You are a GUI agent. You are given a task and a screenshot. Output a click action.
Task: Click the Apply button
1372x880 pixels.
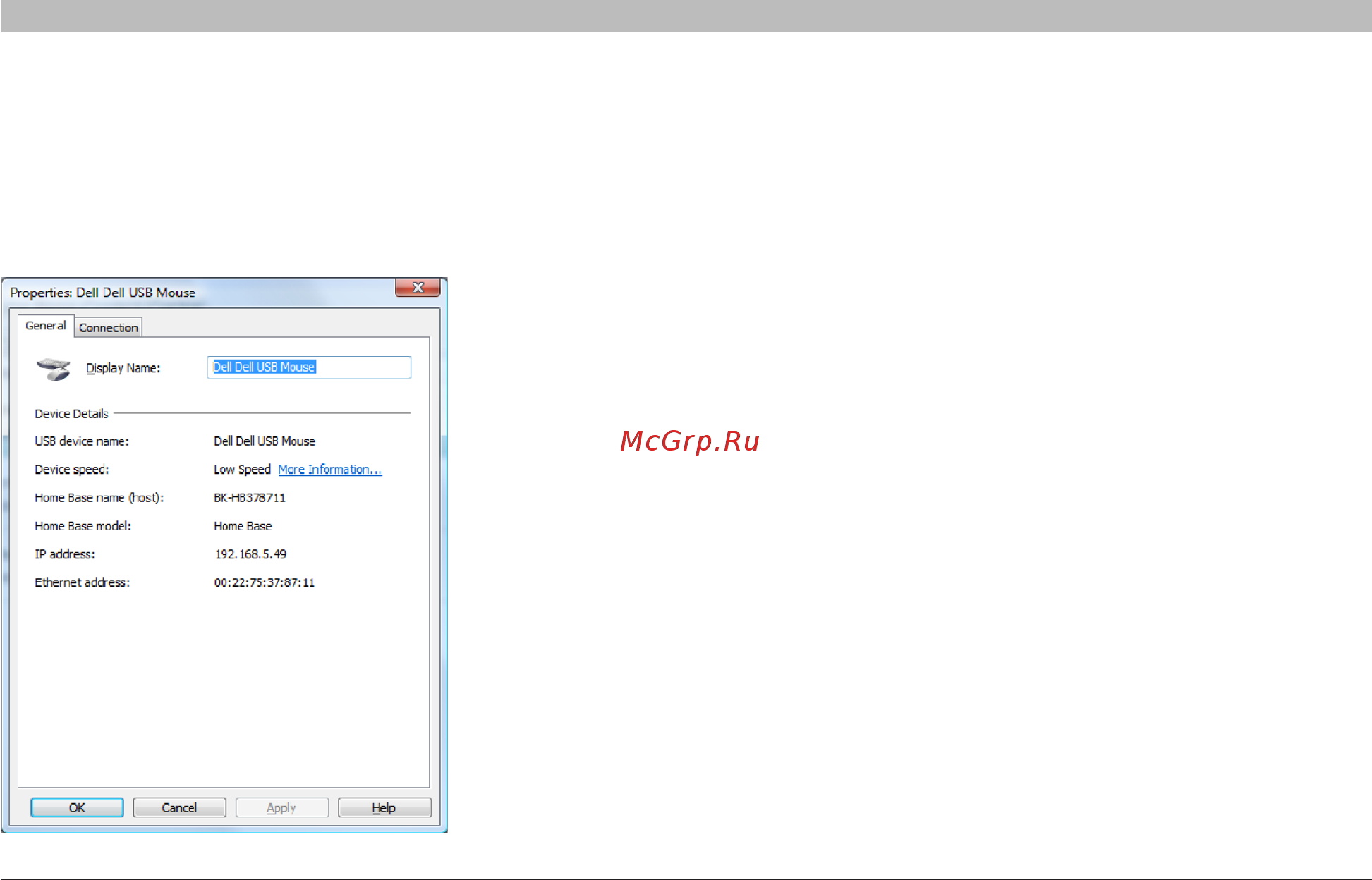pos(281,807)
